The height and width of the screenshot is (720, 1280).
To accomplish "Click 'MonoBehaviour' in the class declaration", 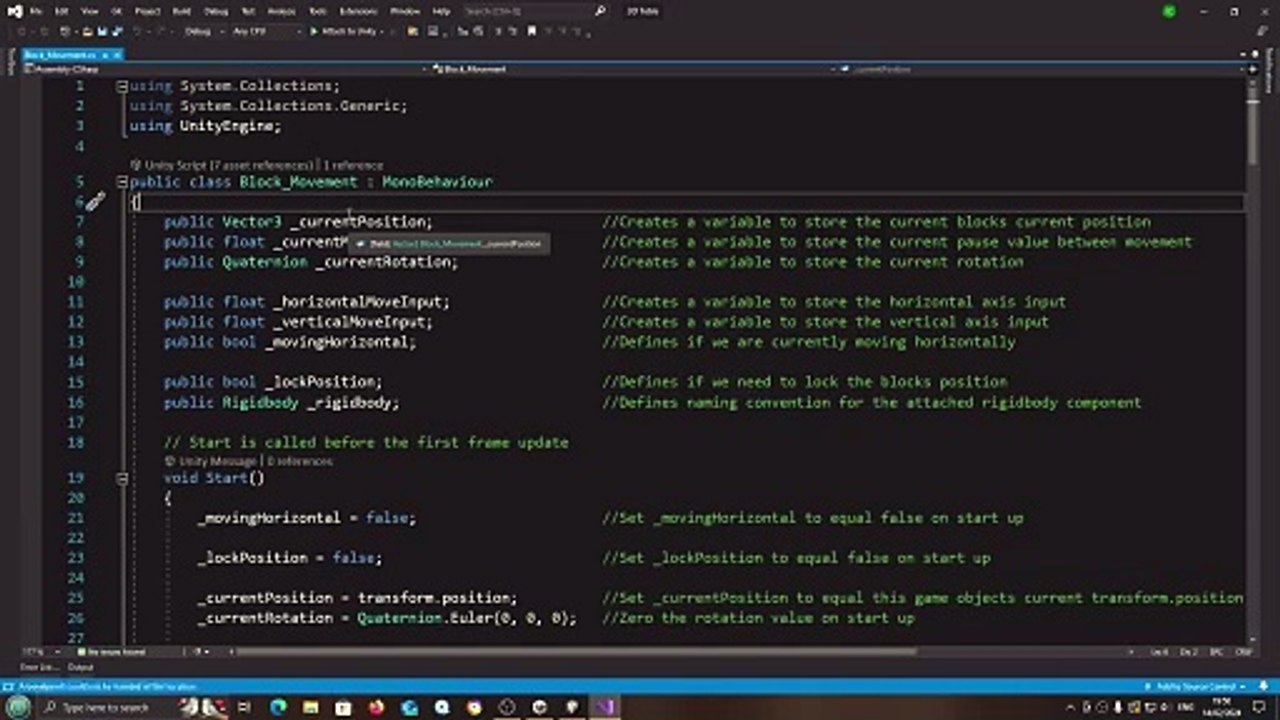I will (x=437, y=182).
